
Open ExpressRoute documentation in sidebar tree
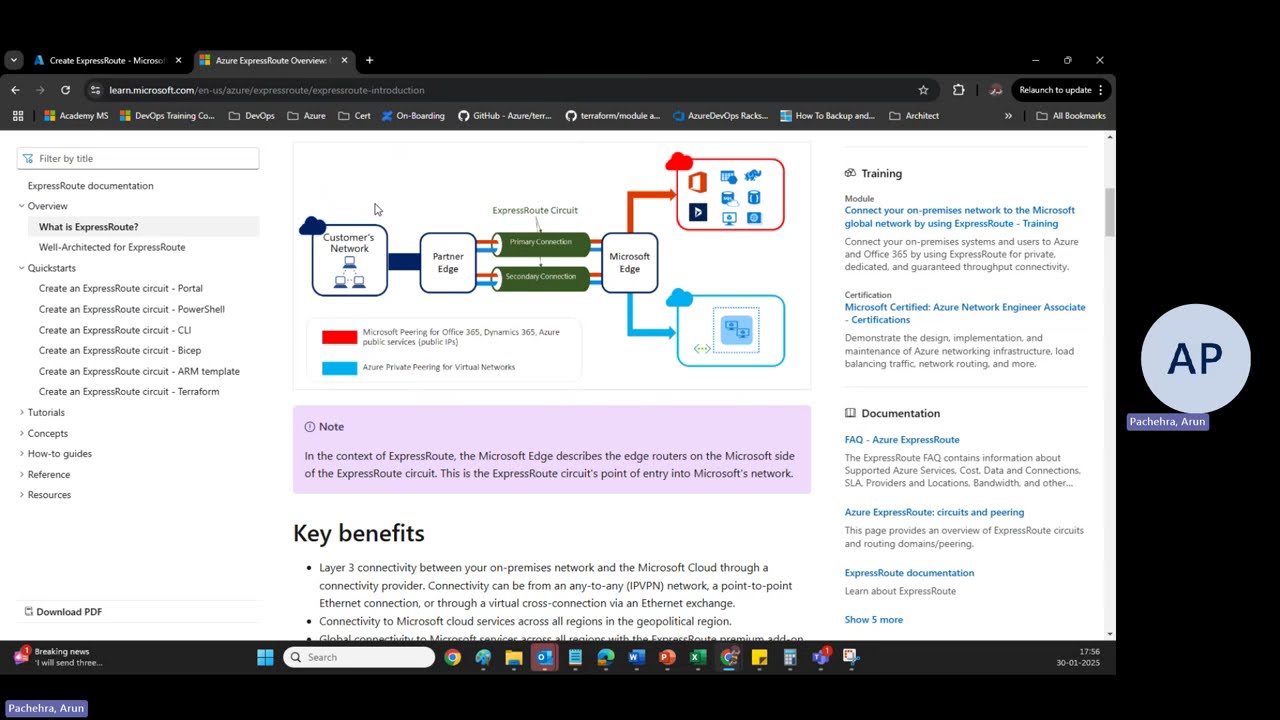(91, 186)
